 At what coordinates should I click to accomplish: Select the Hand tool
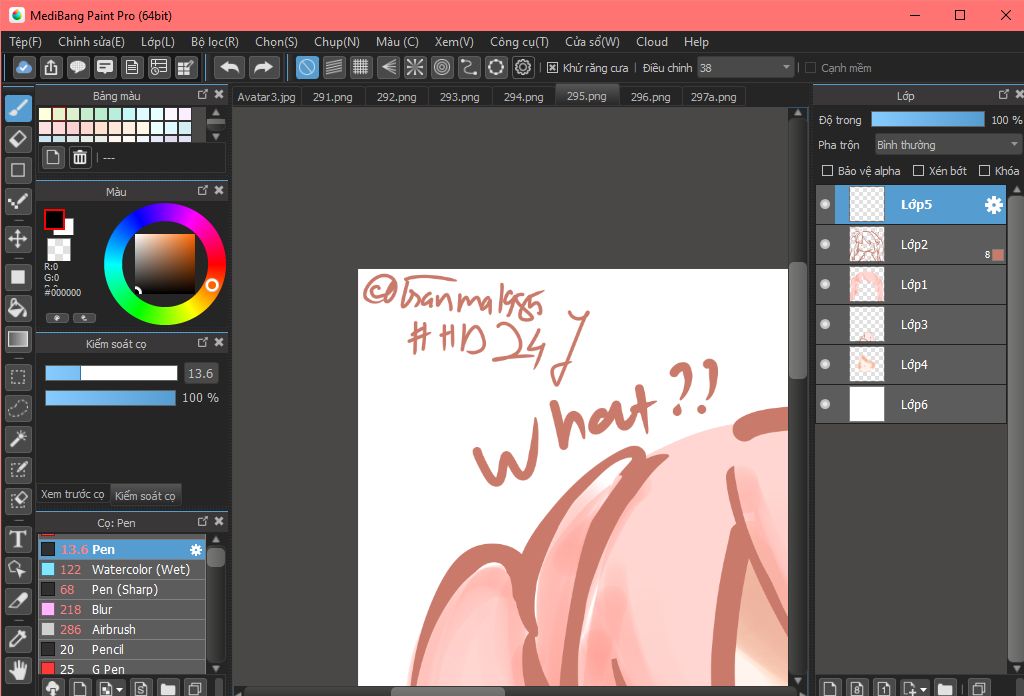[18, 670]
